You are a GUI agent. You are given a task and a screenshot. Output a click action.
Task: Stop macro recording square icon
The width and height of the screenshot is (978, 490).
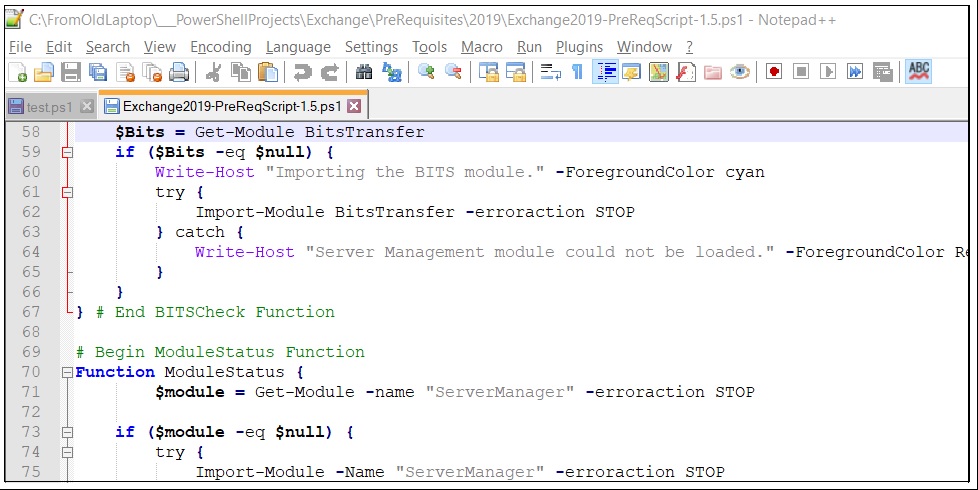pyautogui.click(x=801, y=72)
